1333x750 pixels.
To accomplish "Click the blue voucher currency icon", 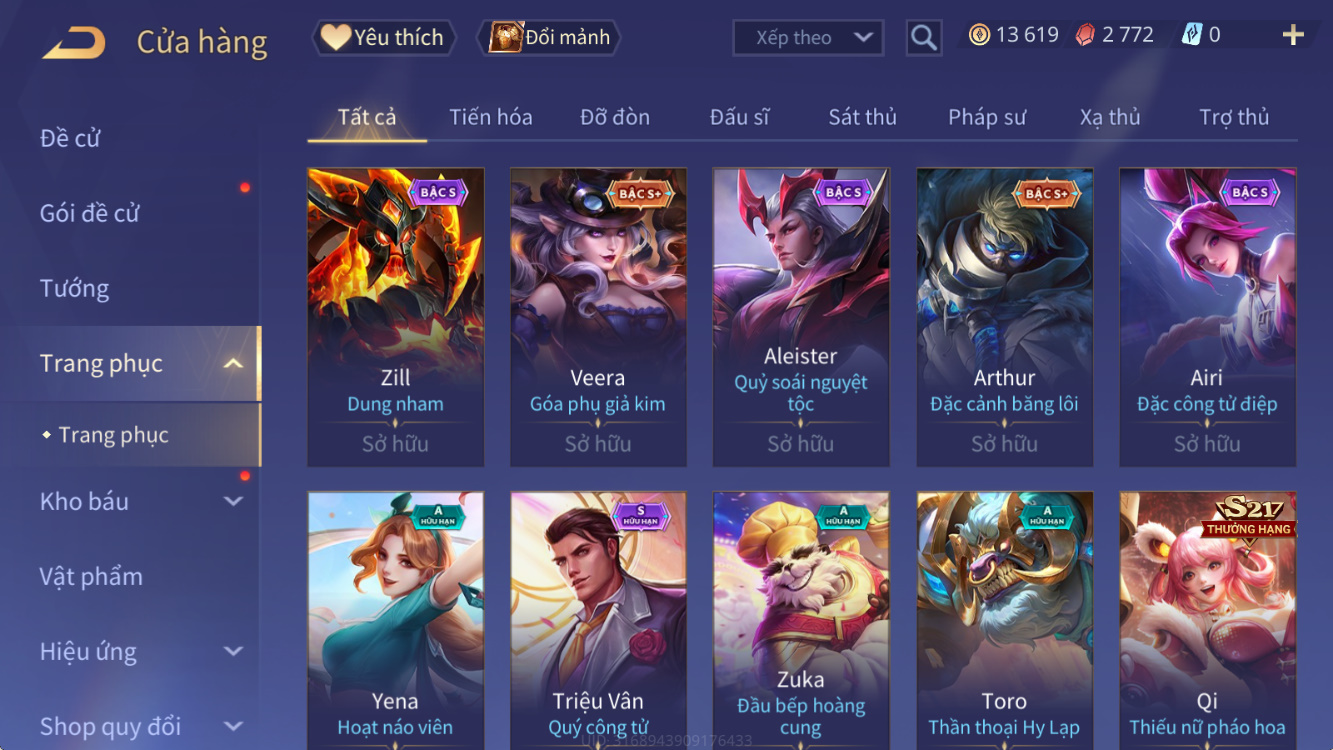I will [x=1191, y=35].
